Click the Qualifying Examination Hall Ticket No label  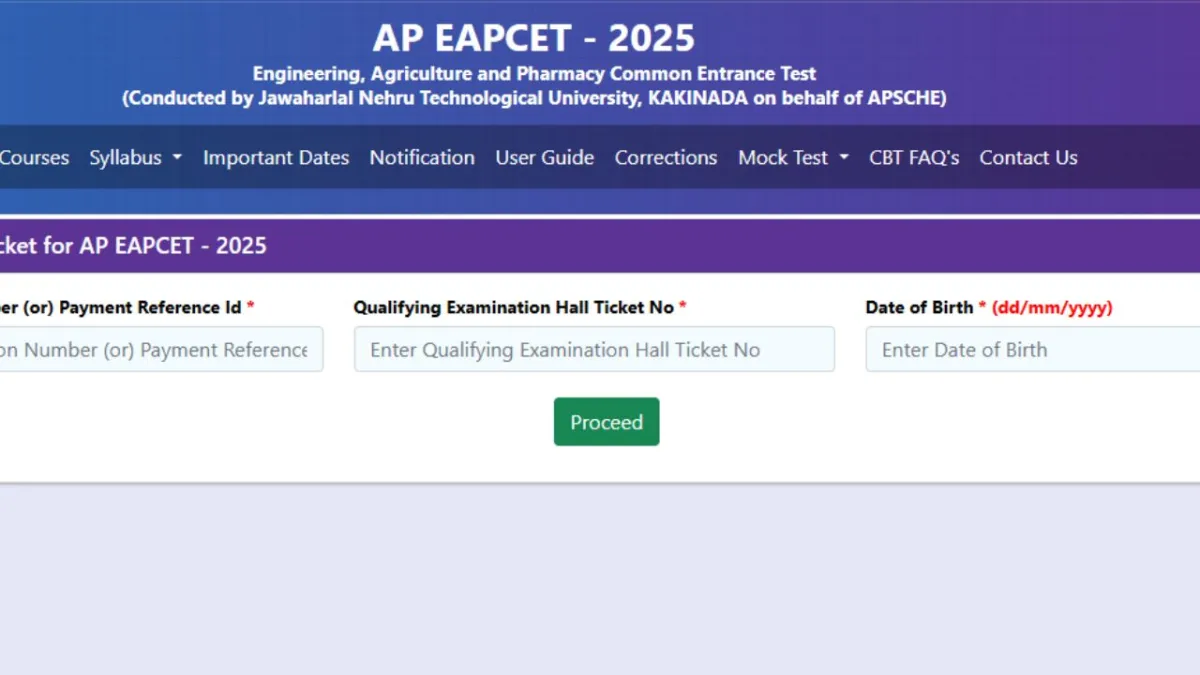514,308
